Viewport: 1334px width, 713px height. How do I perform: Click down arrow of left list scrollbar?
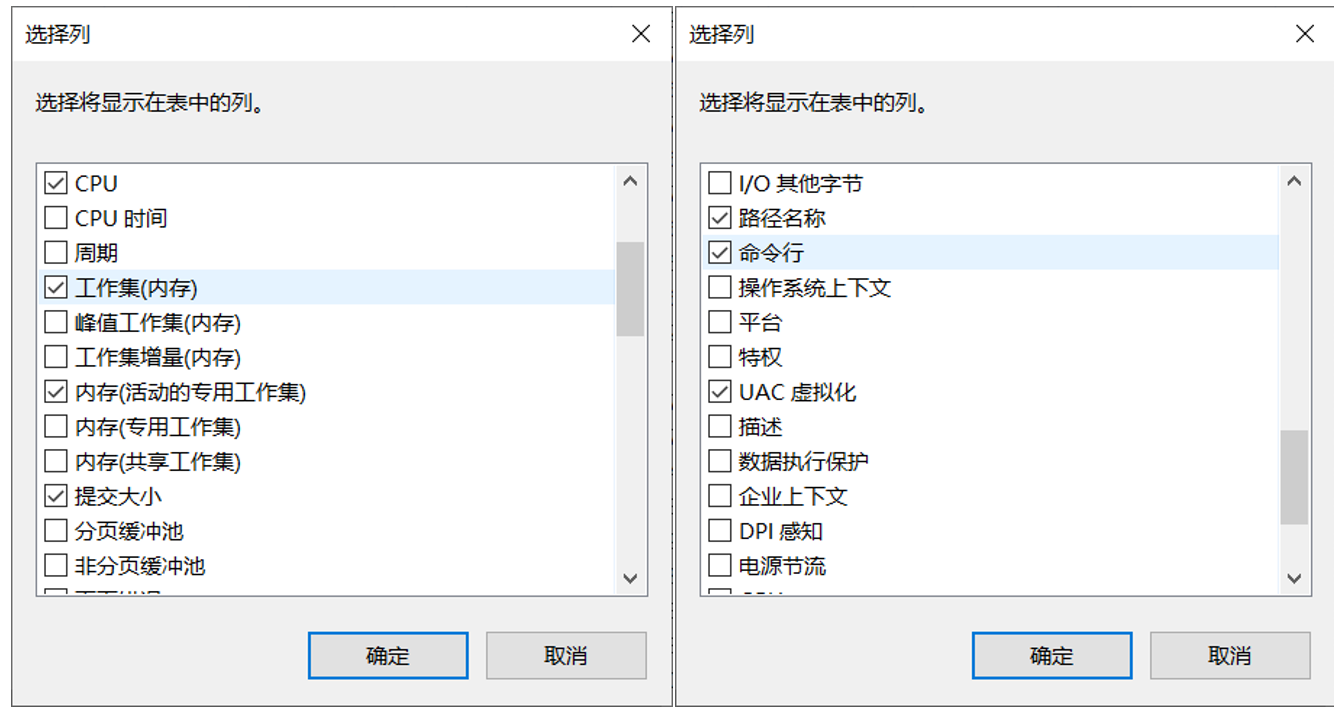tap(630, 578)
